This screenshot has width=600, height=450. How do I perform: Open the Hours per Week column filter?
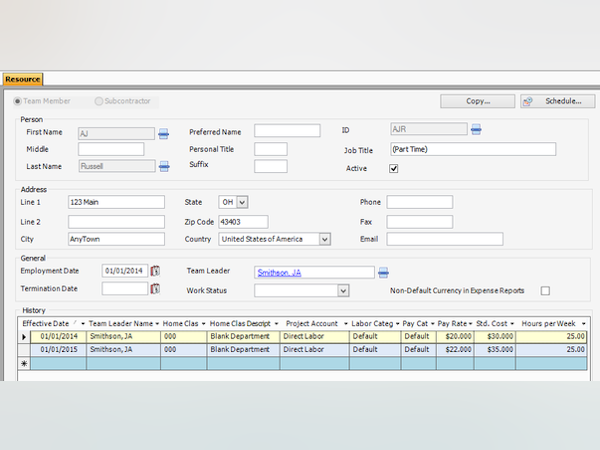583,324
